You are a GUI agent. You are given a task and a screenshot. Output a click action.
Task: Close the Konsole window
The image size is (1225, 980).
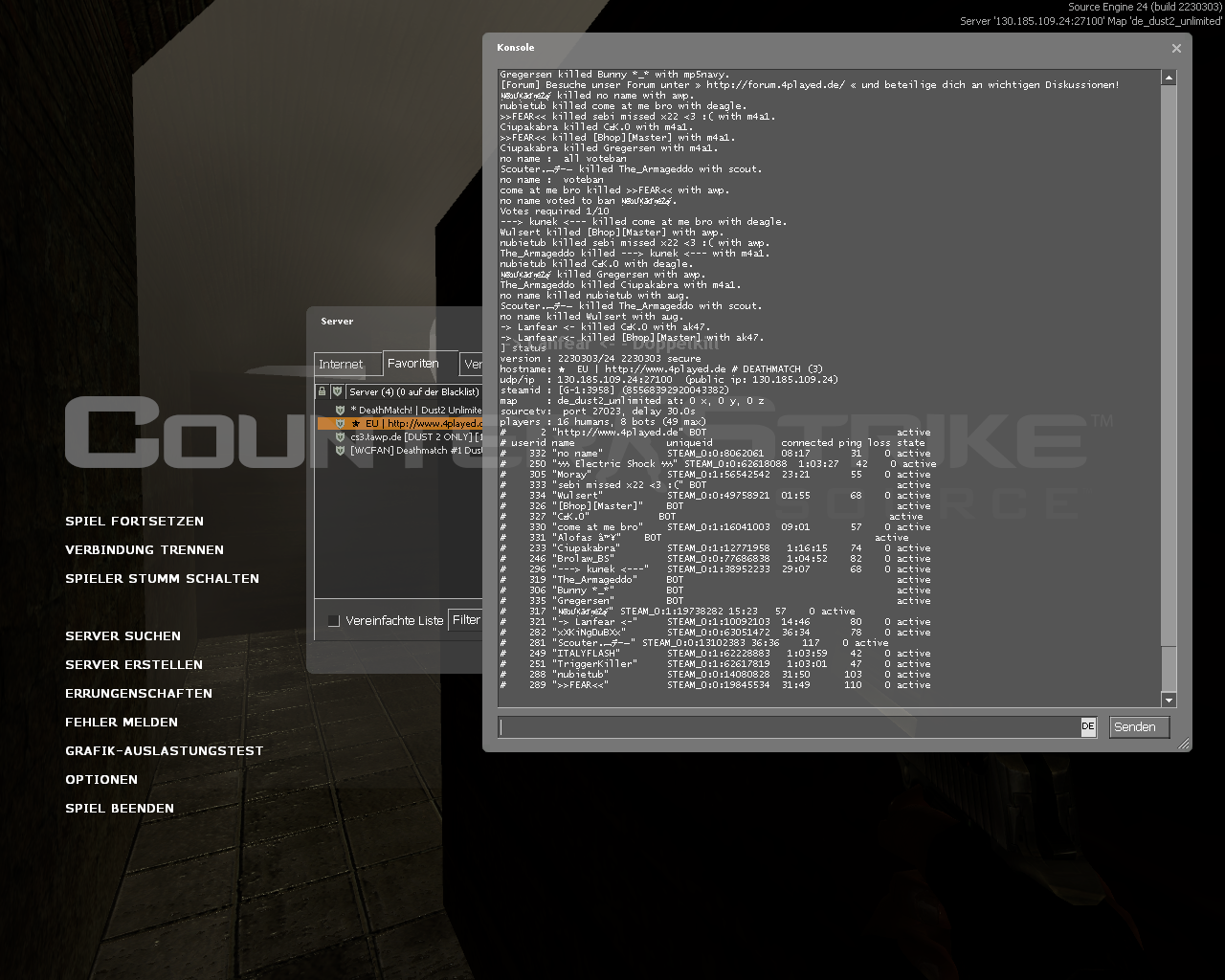1176,48
